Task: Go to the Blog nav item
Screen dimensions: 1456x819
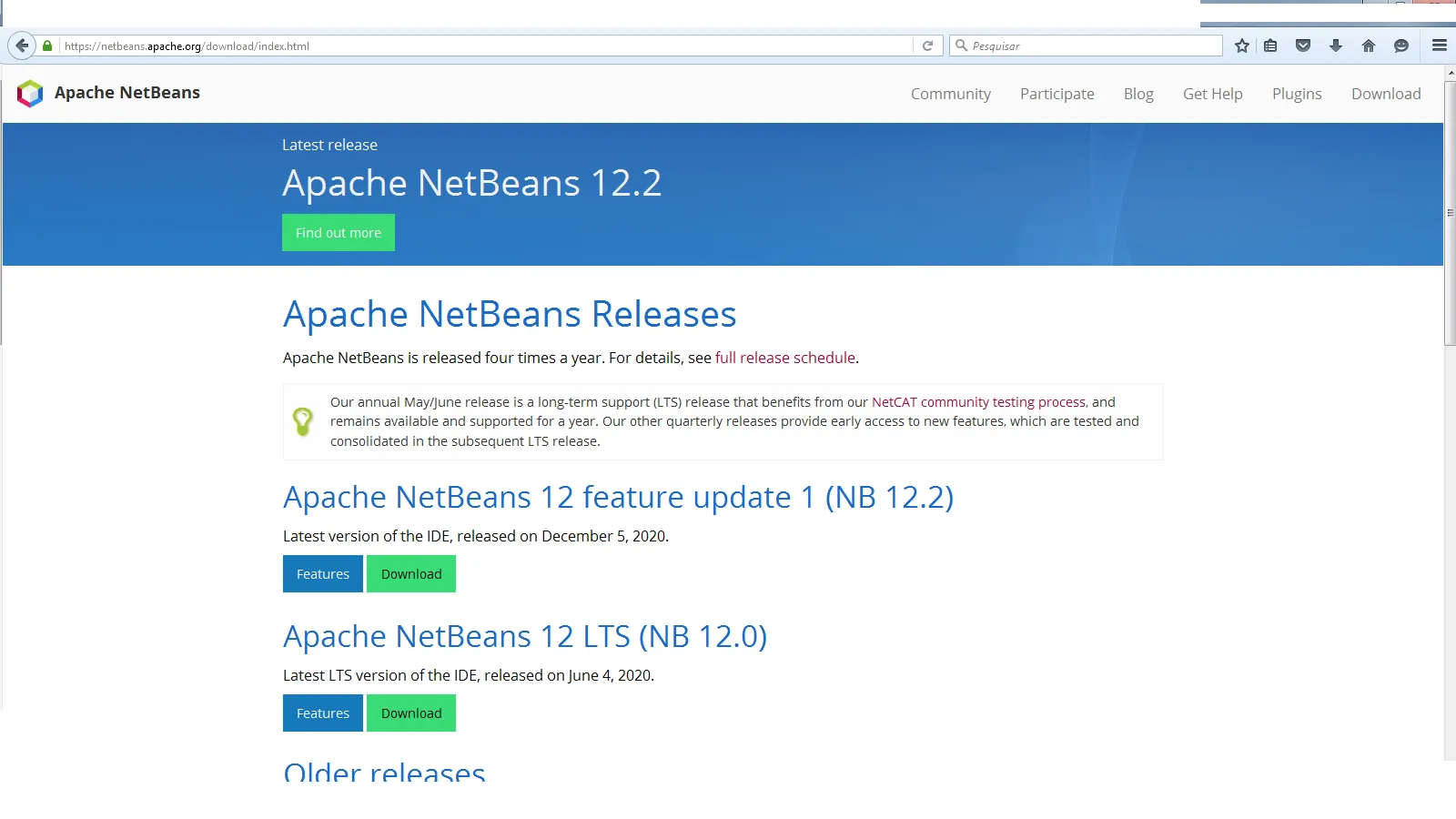Action: pos(1138,94)
